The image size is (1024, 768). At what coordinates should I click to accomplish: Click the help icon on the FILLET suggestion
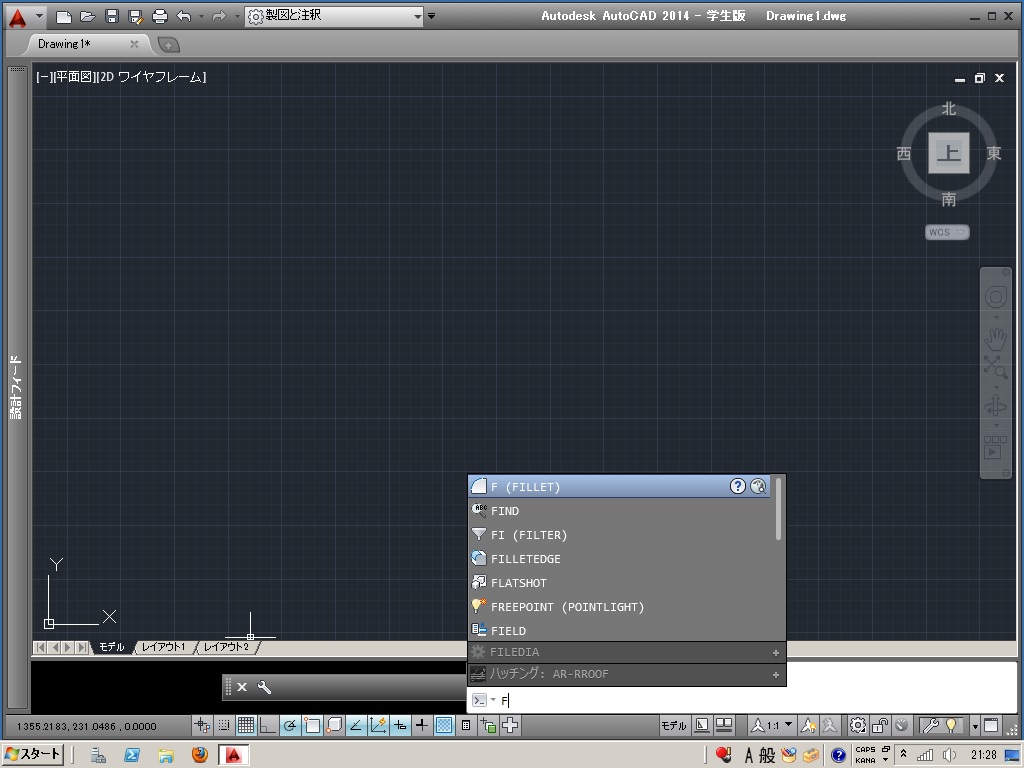pyautogui.click(x=738, y=486)
